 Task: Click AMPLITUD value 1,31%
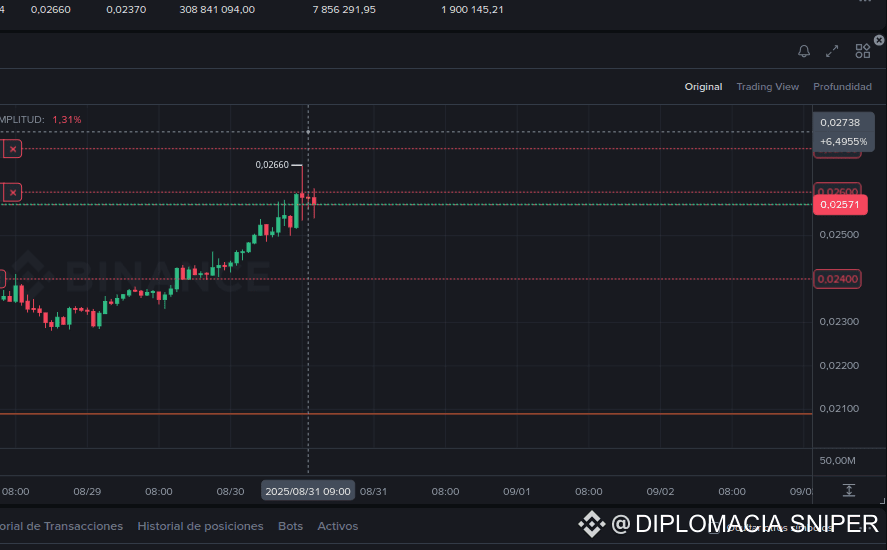(67, 119)
